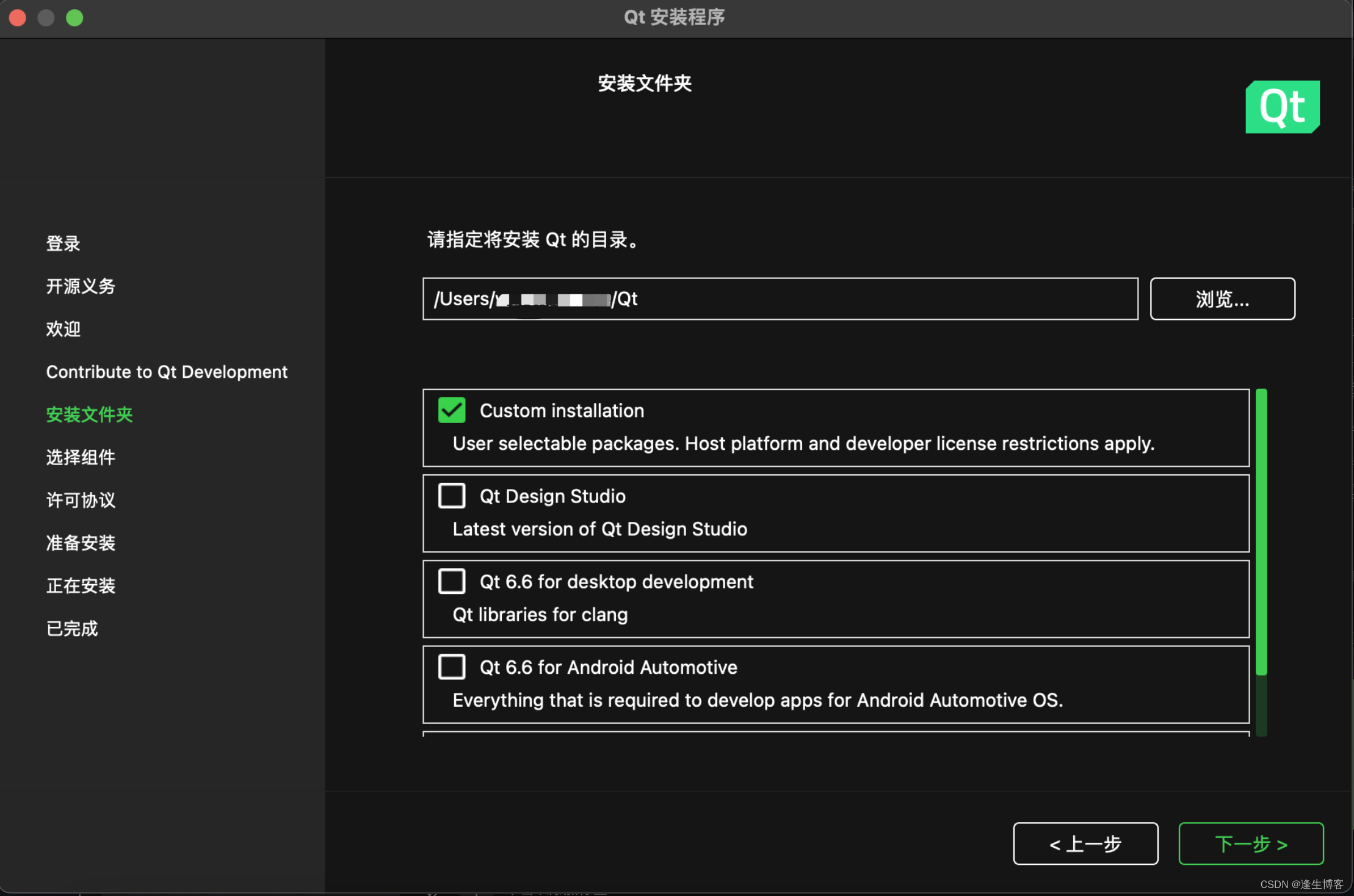Select the 开源义务 sidebar step

(x=81, y=286)
